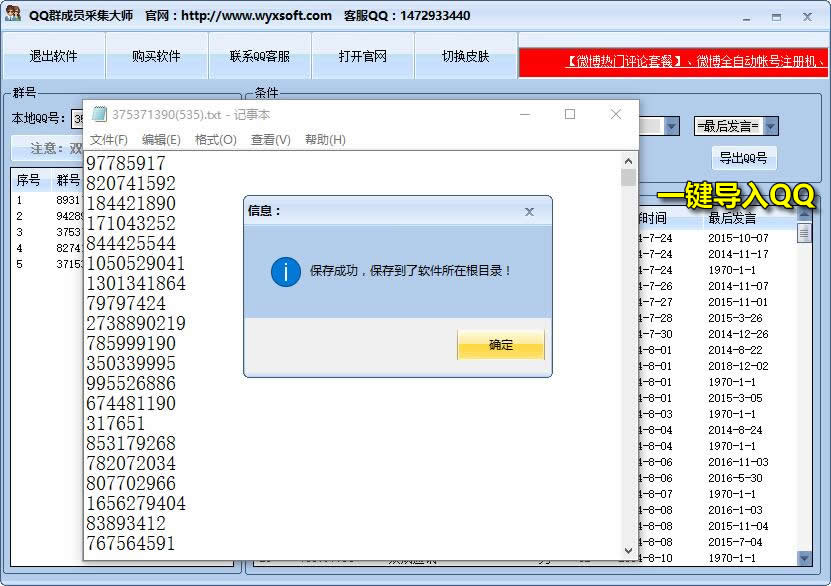Click the member list scrollbar down arrow
This screenshot has height=586, width=831.
pos(804,557)
